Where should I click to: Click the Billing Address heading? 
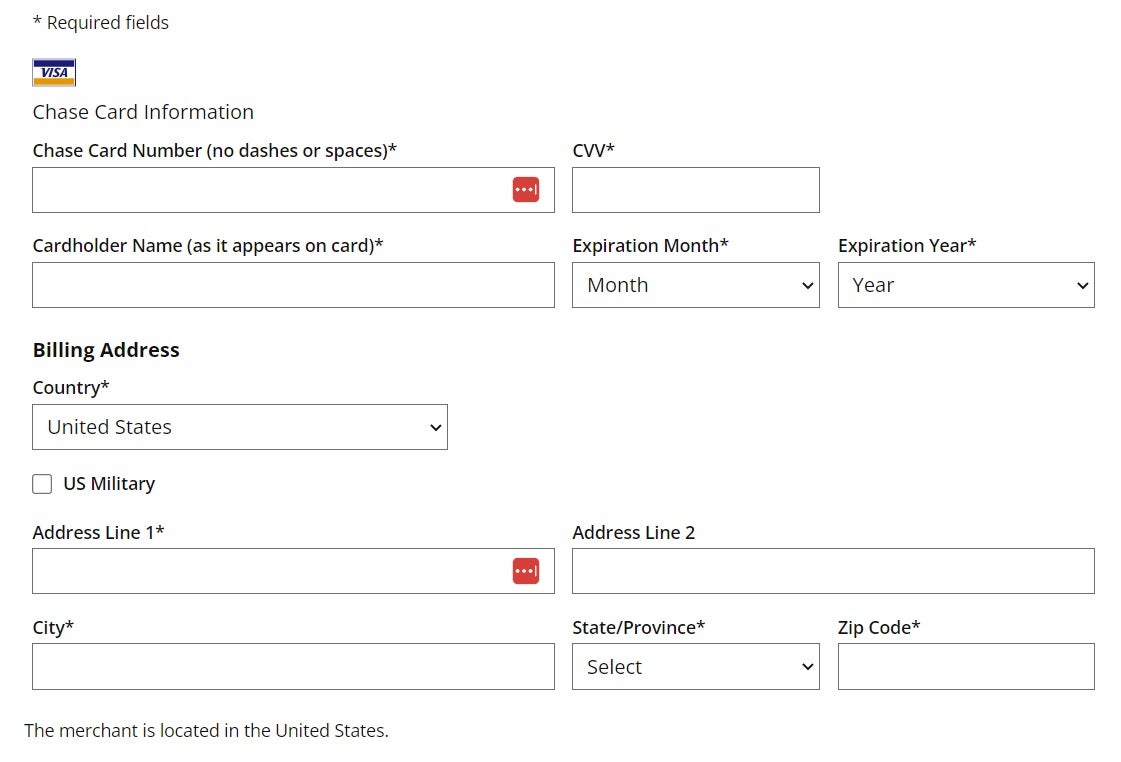(x=106, y=350)
